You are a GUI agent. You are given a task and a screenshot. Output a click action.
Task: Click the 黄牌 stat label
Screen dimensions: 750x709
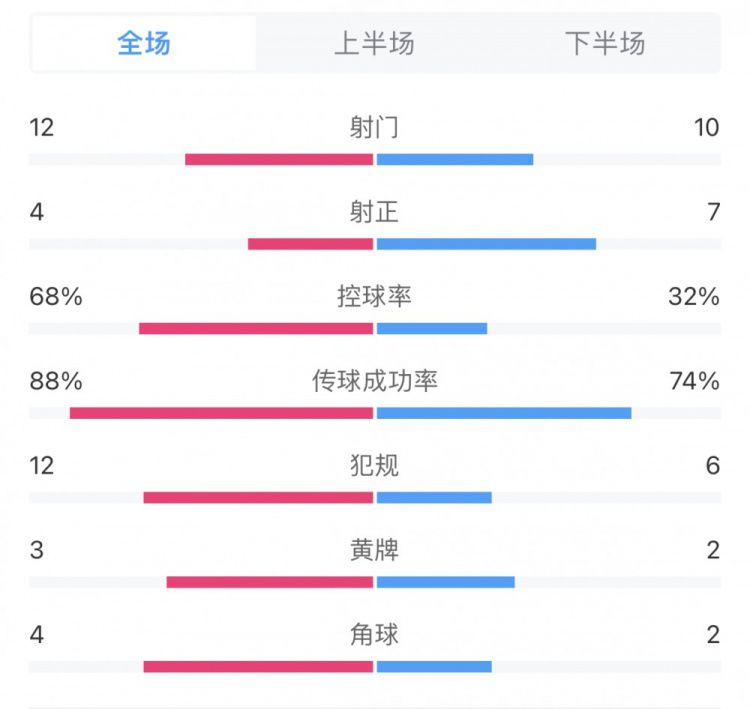click(x=374, y=550)
